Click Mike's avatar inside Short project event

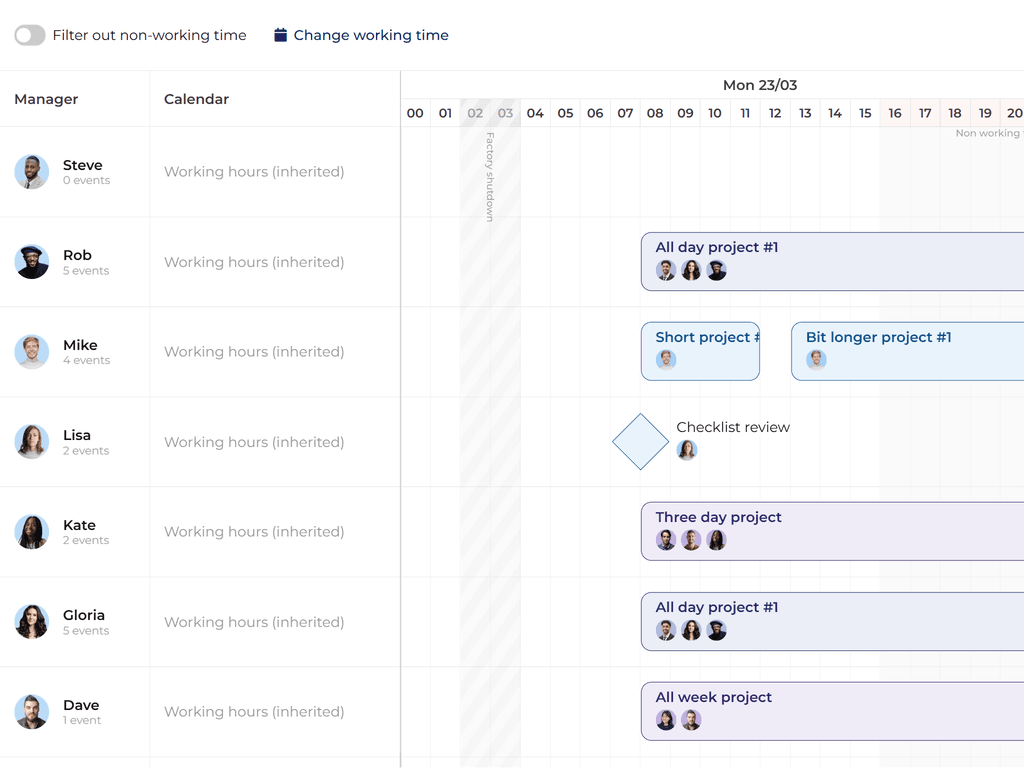(665, 358)
